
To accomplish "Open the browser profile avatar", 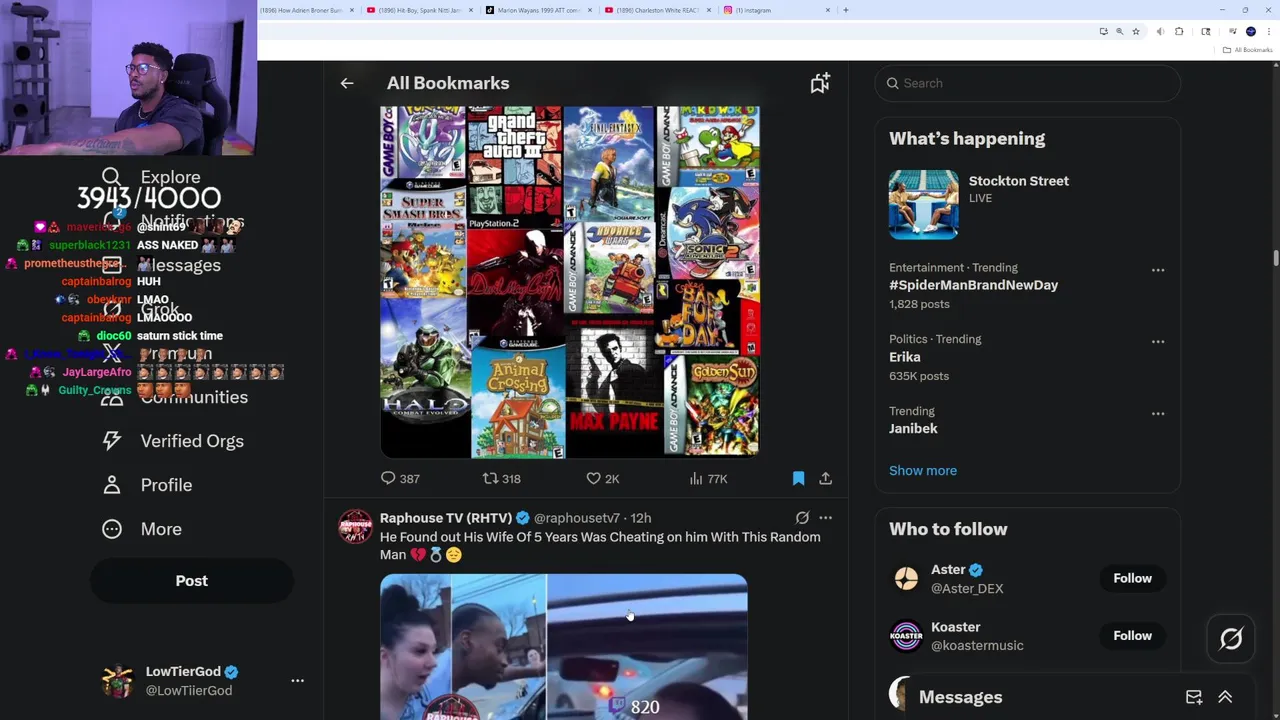I will tap(1250, 32).
